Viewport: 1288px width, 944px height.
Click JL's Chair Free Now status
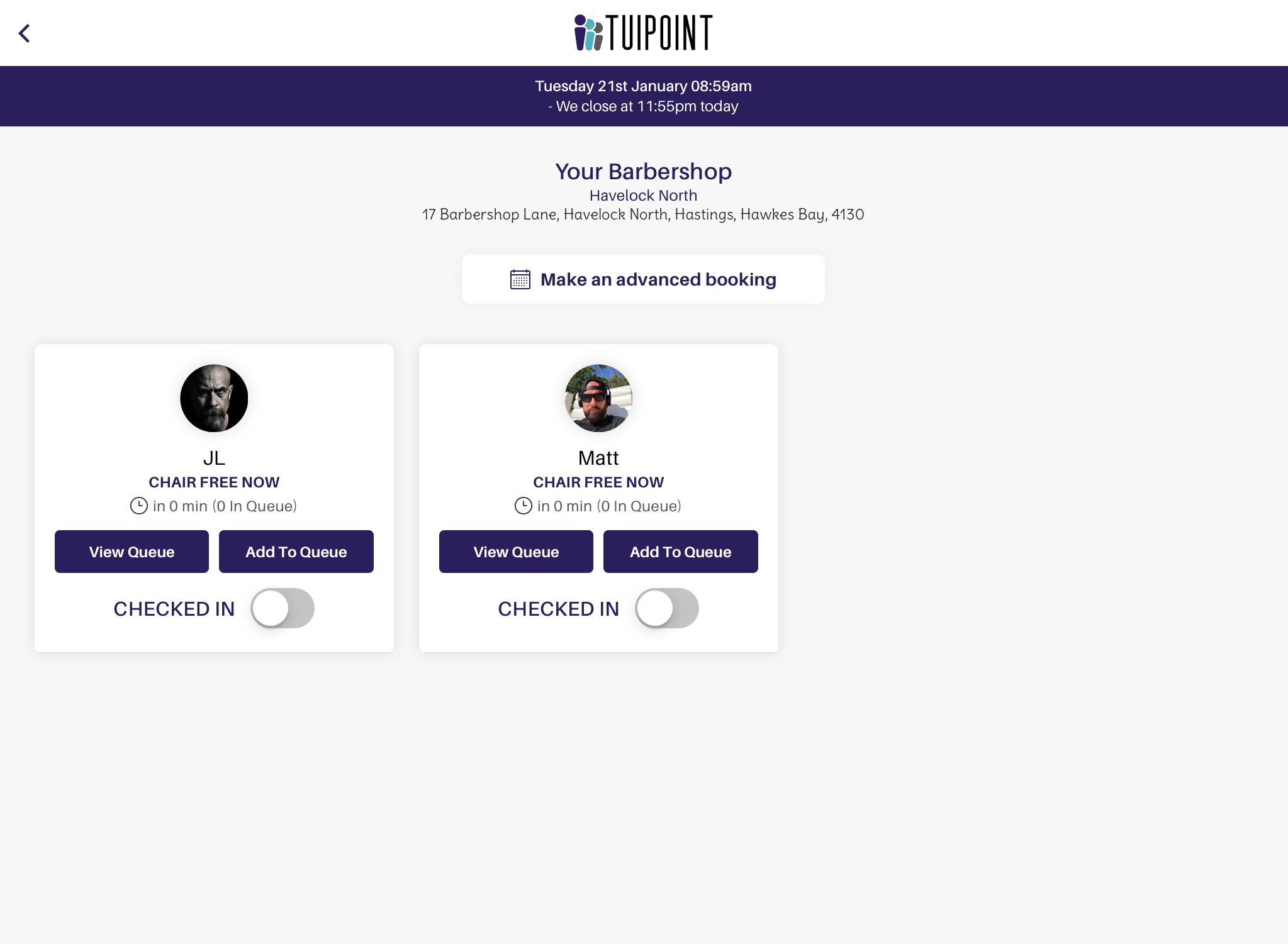pos(214,482)
